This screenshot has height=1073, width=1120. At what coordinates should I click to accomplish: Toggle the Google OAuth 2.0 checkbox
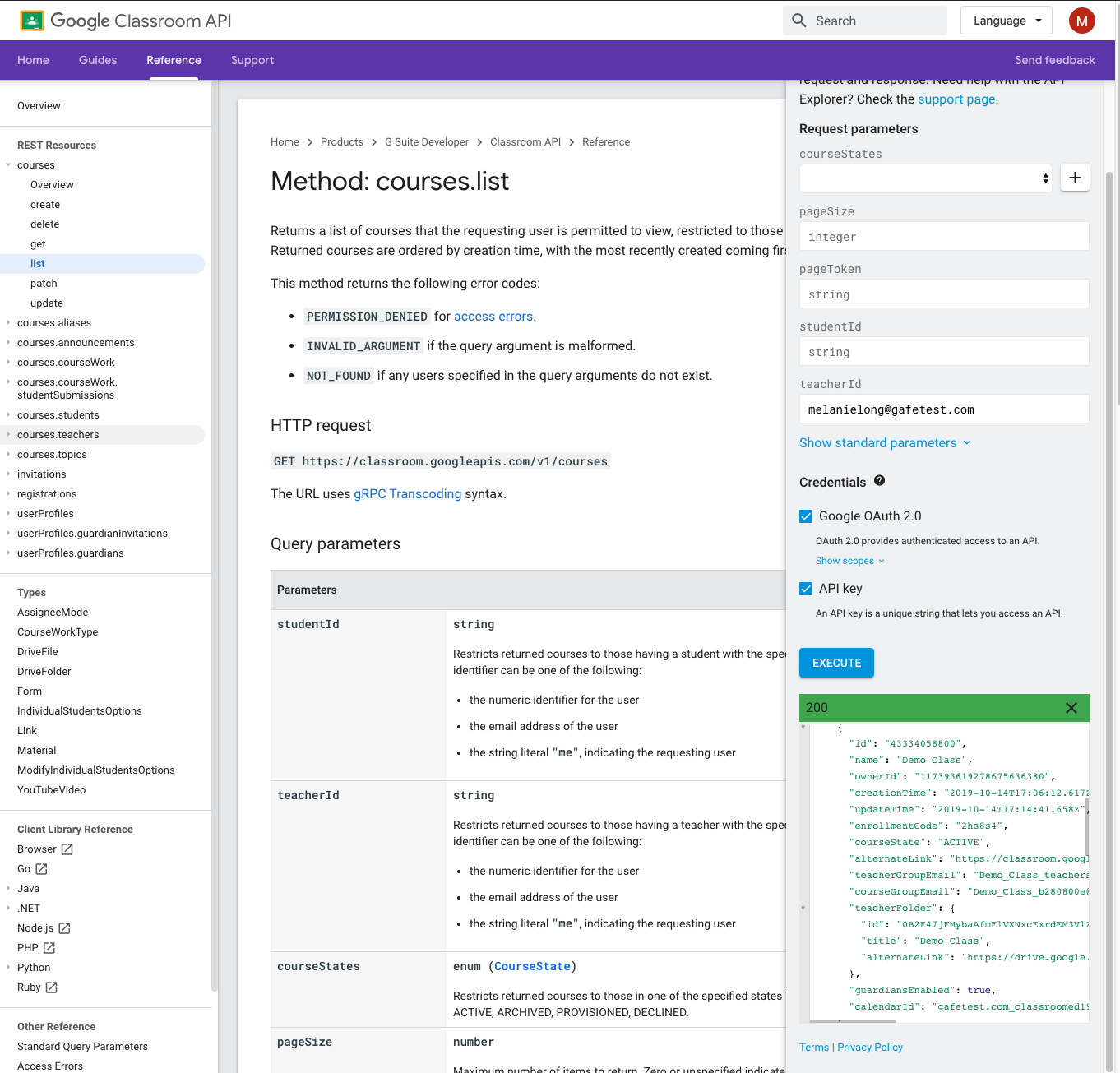[x=806, y=516]
